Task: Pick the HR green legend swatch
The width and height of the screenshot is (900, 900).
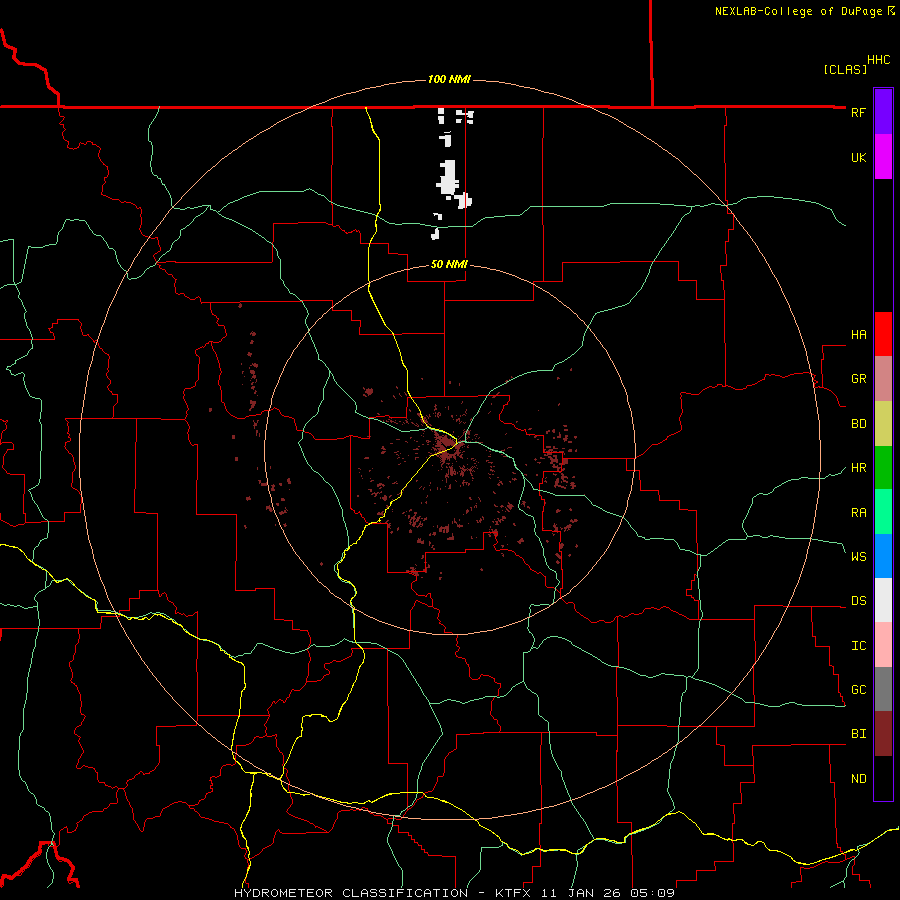Action: [883, 468]
